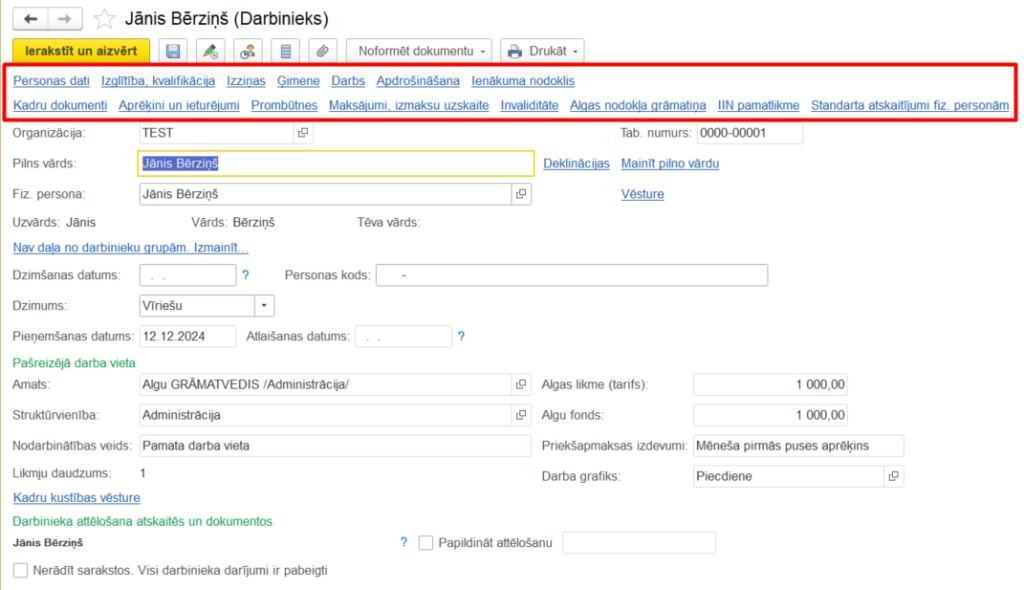This screenshot has width=1024, height=590.
Task: Check Nerādīt sarakstos option at bottom
Action: click(20, 570)
